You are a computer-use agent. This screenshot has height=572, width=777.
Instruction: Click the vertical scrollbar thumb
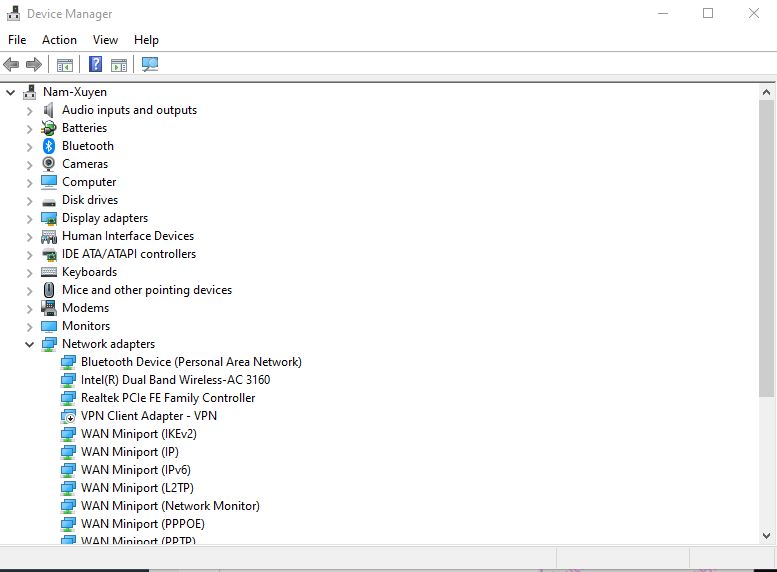tap(766, 248)
